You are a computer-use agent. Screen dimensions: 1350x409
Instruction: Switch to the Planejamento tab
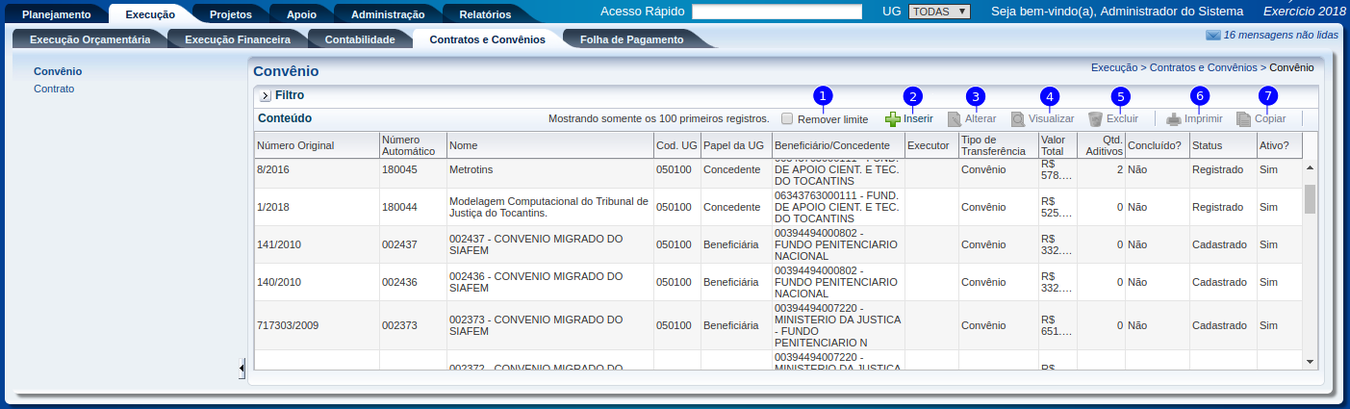click(x=56, y=14)
